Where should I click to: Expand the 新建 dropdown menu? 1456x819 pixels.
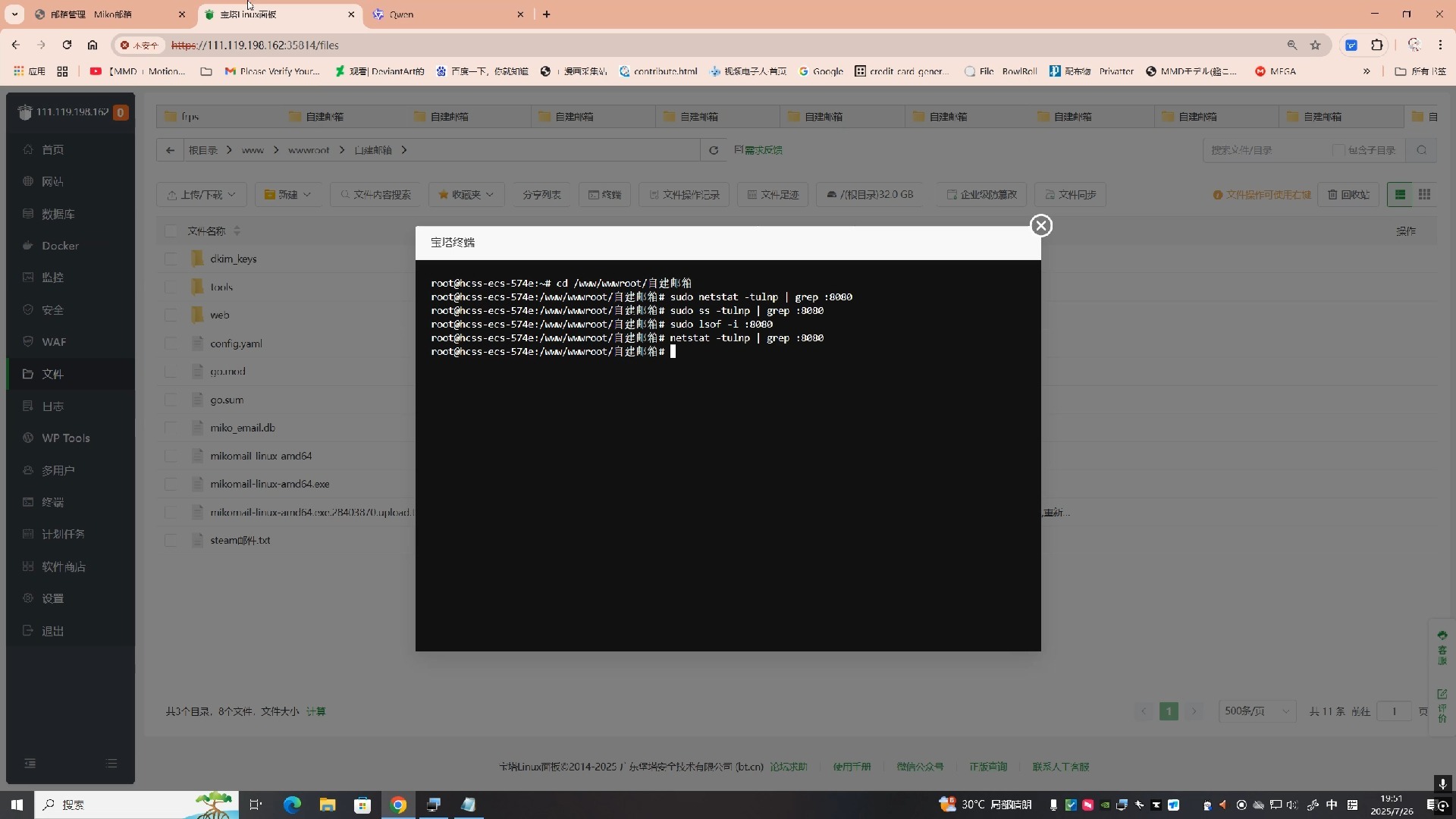coord(287,195)
